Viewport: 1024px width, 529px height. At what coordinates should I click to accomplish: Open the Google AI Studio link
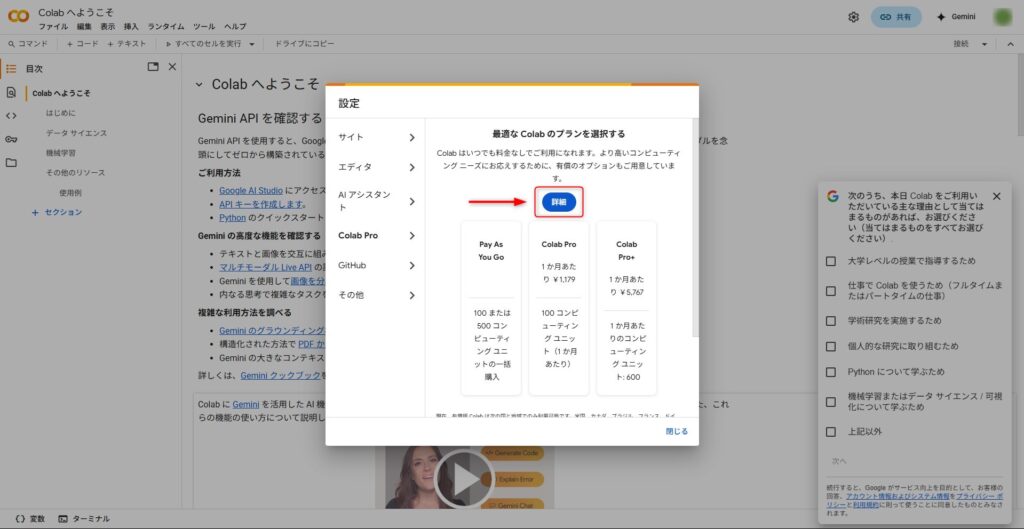pyautogui.click(x=251, y=191)
